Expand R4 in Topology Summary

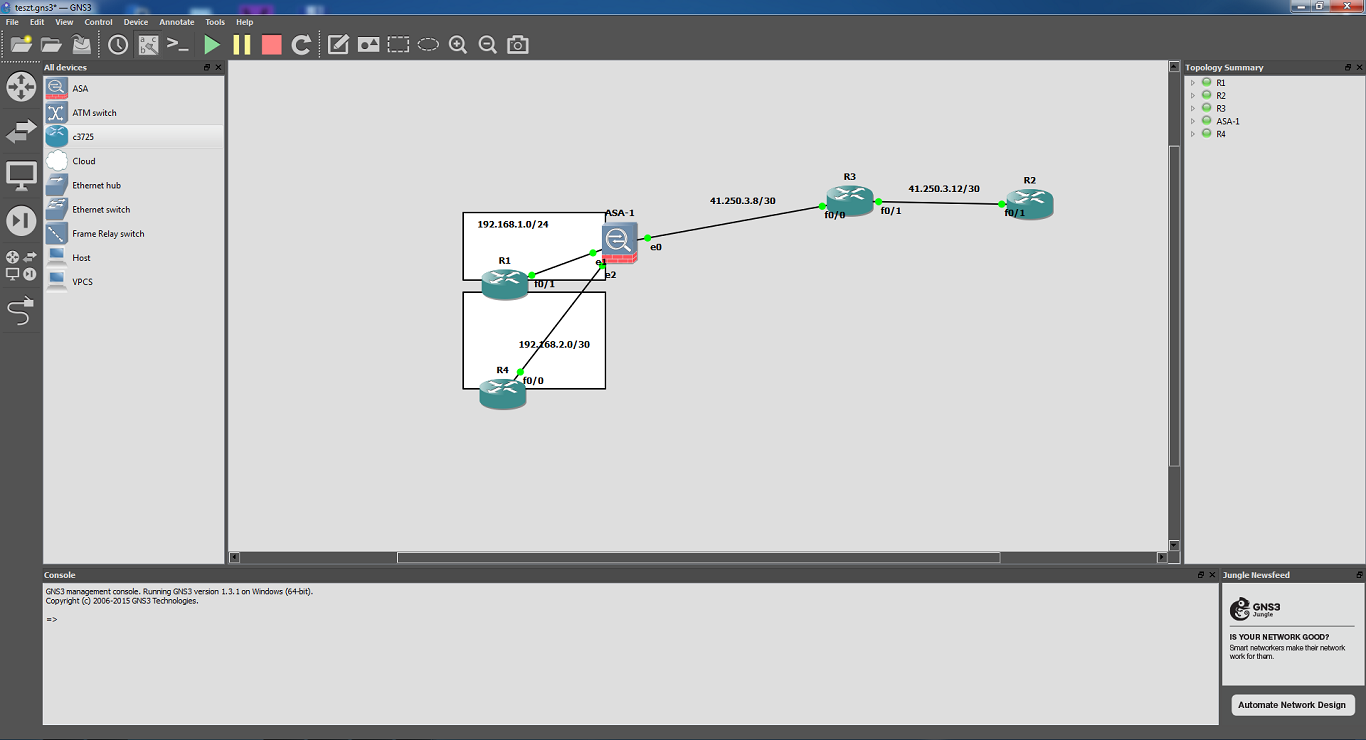pos(1193,134)
